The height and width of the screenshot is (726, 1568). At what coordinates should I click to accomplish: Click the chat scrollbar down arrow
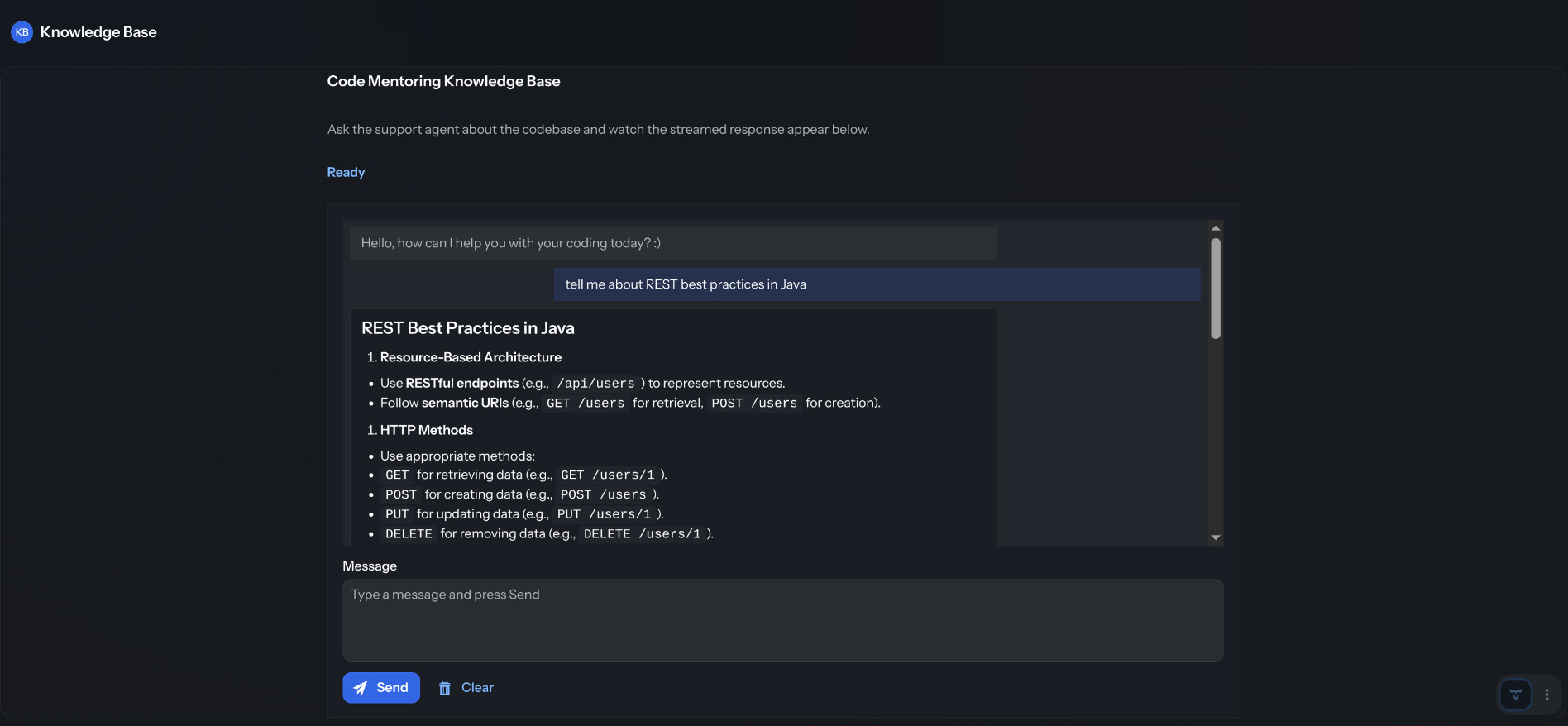[1216, 537]
